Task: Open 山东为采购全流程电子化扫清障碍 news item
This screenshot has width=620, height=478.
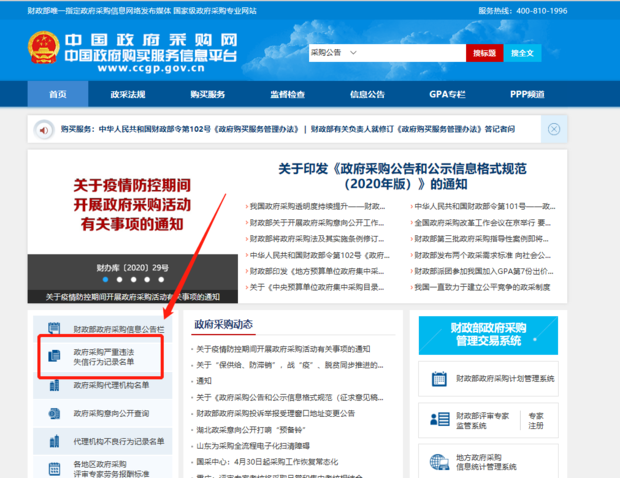Action: tap(253, 446)
